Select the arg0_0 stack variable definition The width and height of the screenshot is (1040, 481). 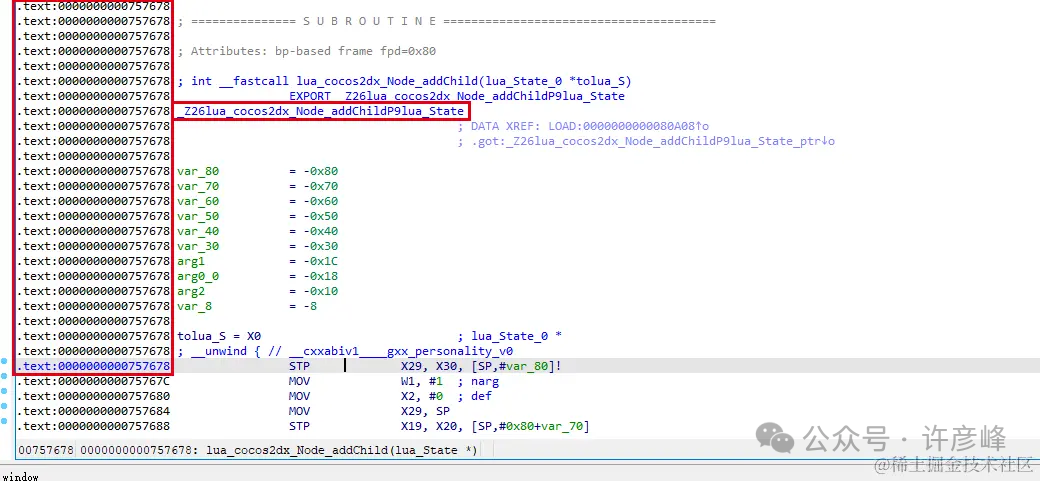point(198,276)
